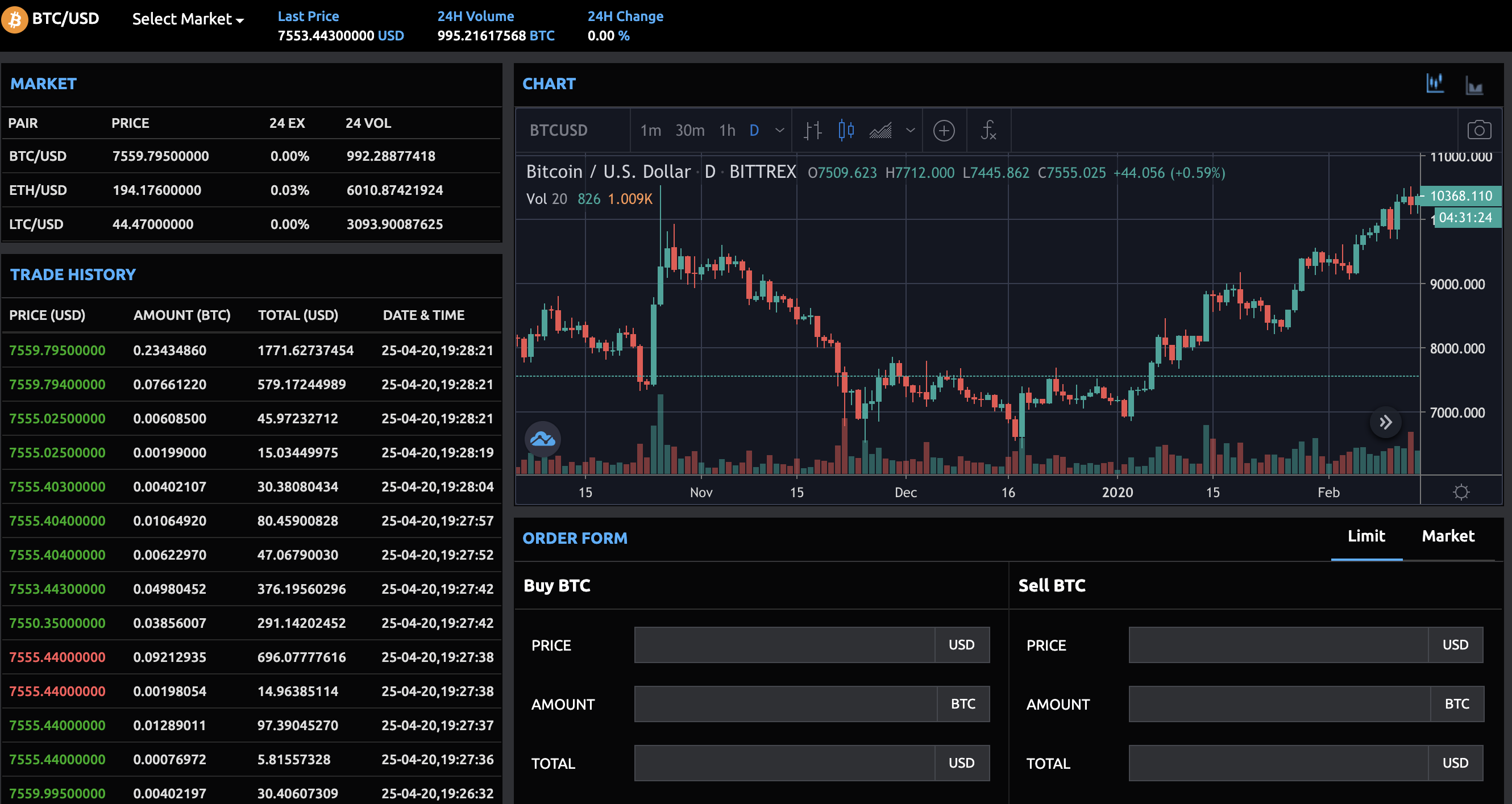The height and width of the screenshot is (804, 1512).
Task: Select the candles chart style icon
Action: pyautogui.click(x=846, y=130)
